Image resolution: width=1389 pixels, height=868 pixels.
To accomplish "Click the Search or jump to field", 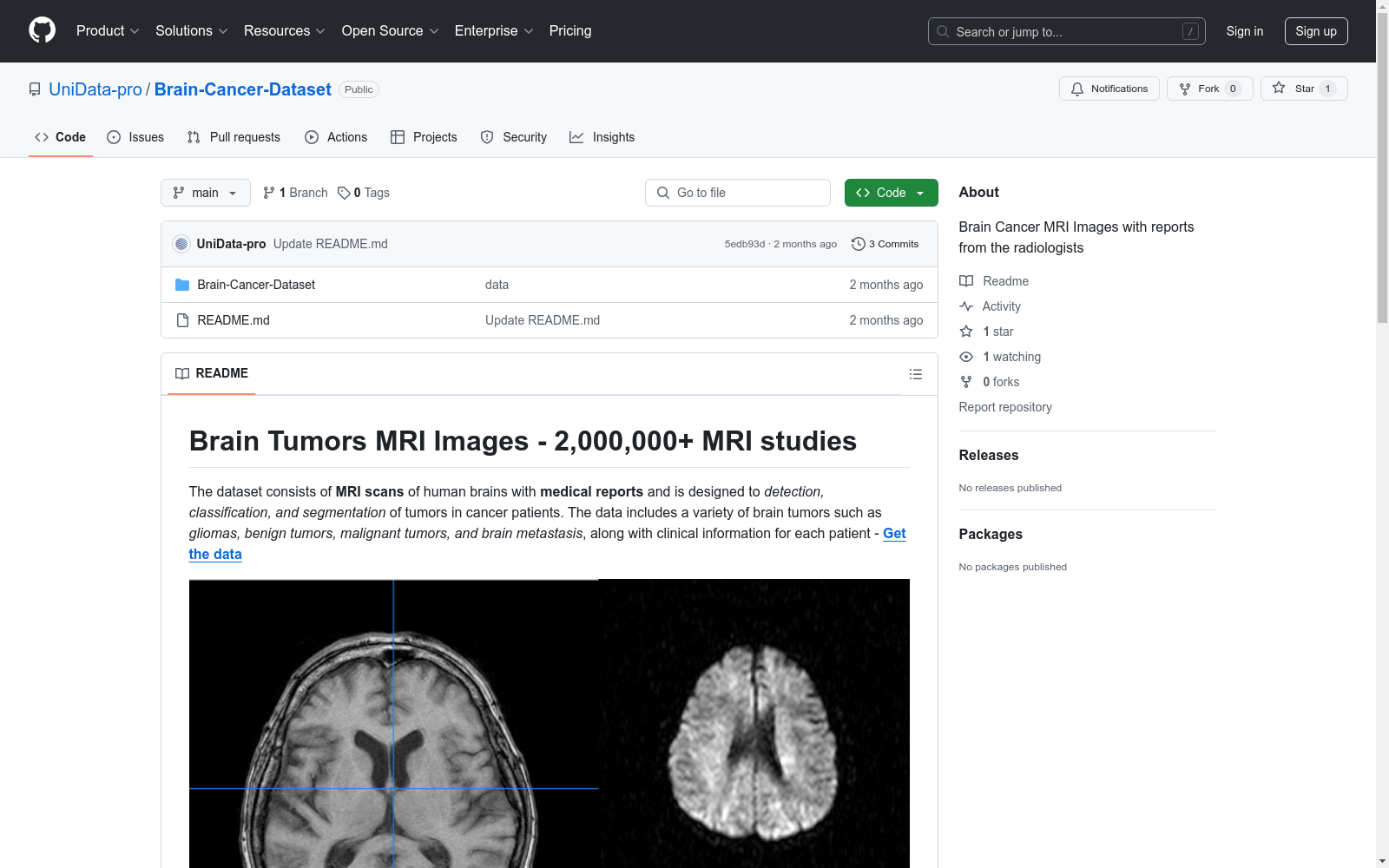I will click(x=1066, y=31).
